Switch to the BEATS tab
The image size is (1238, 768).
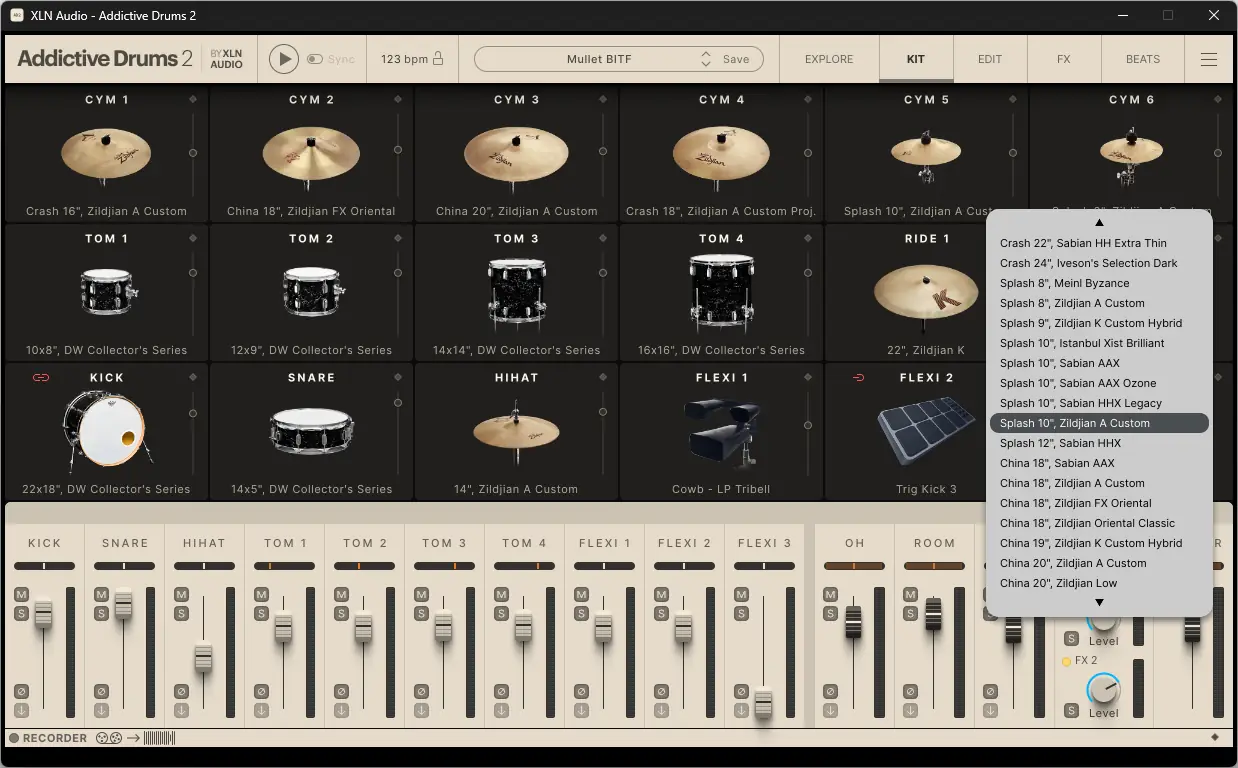pos(1143,59)
